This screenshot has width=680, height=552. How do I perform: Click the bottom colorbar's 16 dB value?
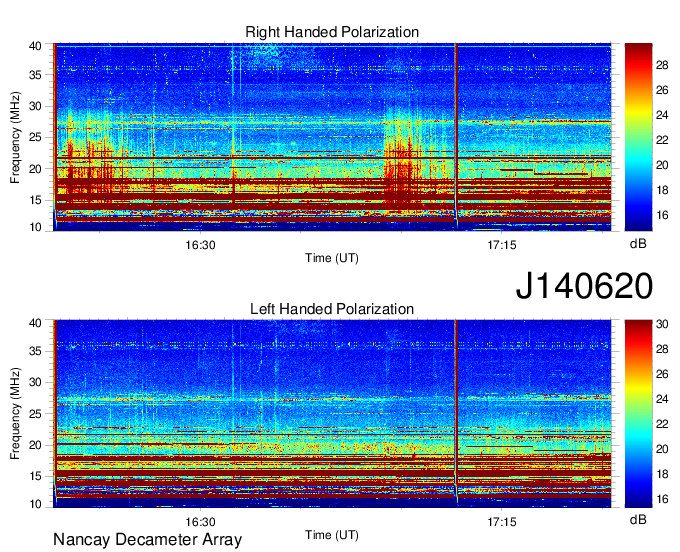[662, 500]
